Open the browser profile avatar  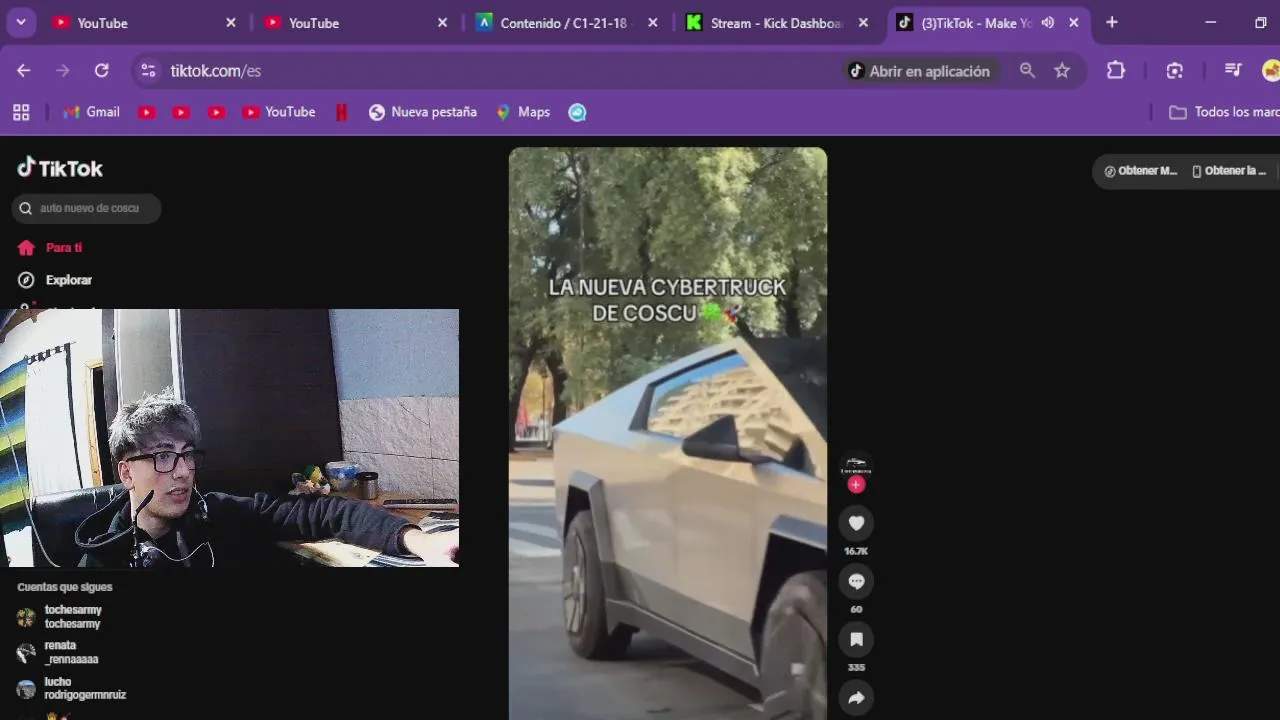[x=1271, y=70]
